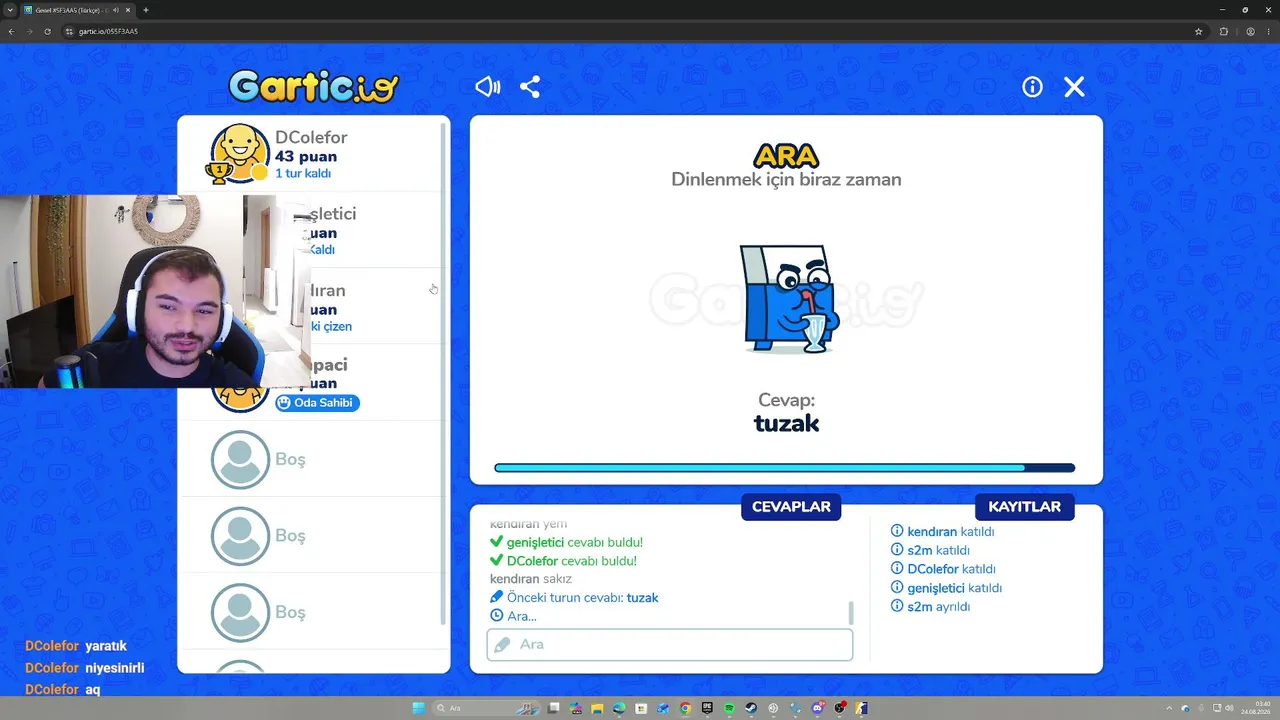Click the 'genişletici katıldı' log entry
This screenshot has height=720, width=1280.
pos(946,588)
